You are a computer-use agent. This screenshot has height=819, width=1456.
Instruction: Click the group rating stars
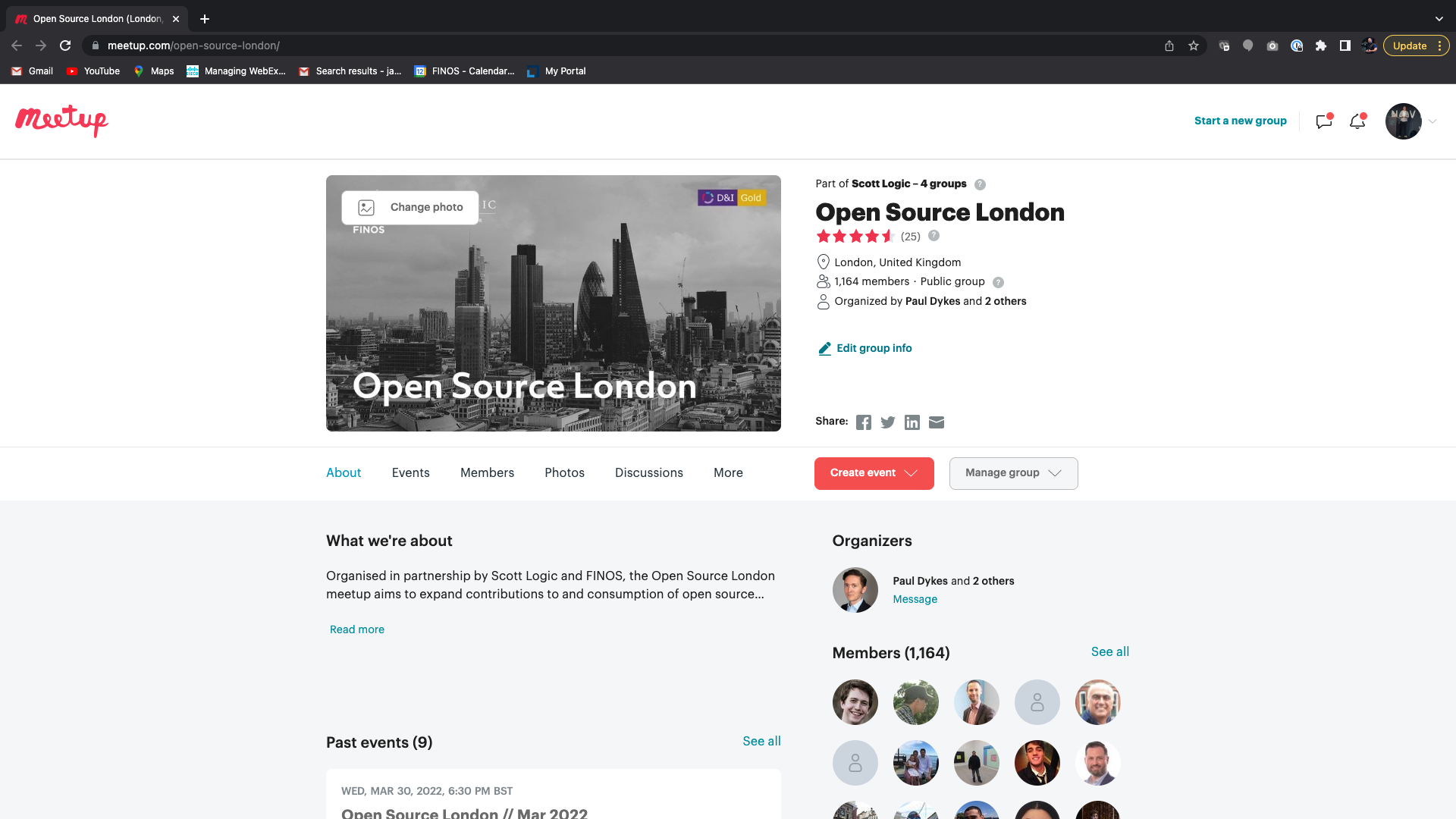(x=856, y=236)
